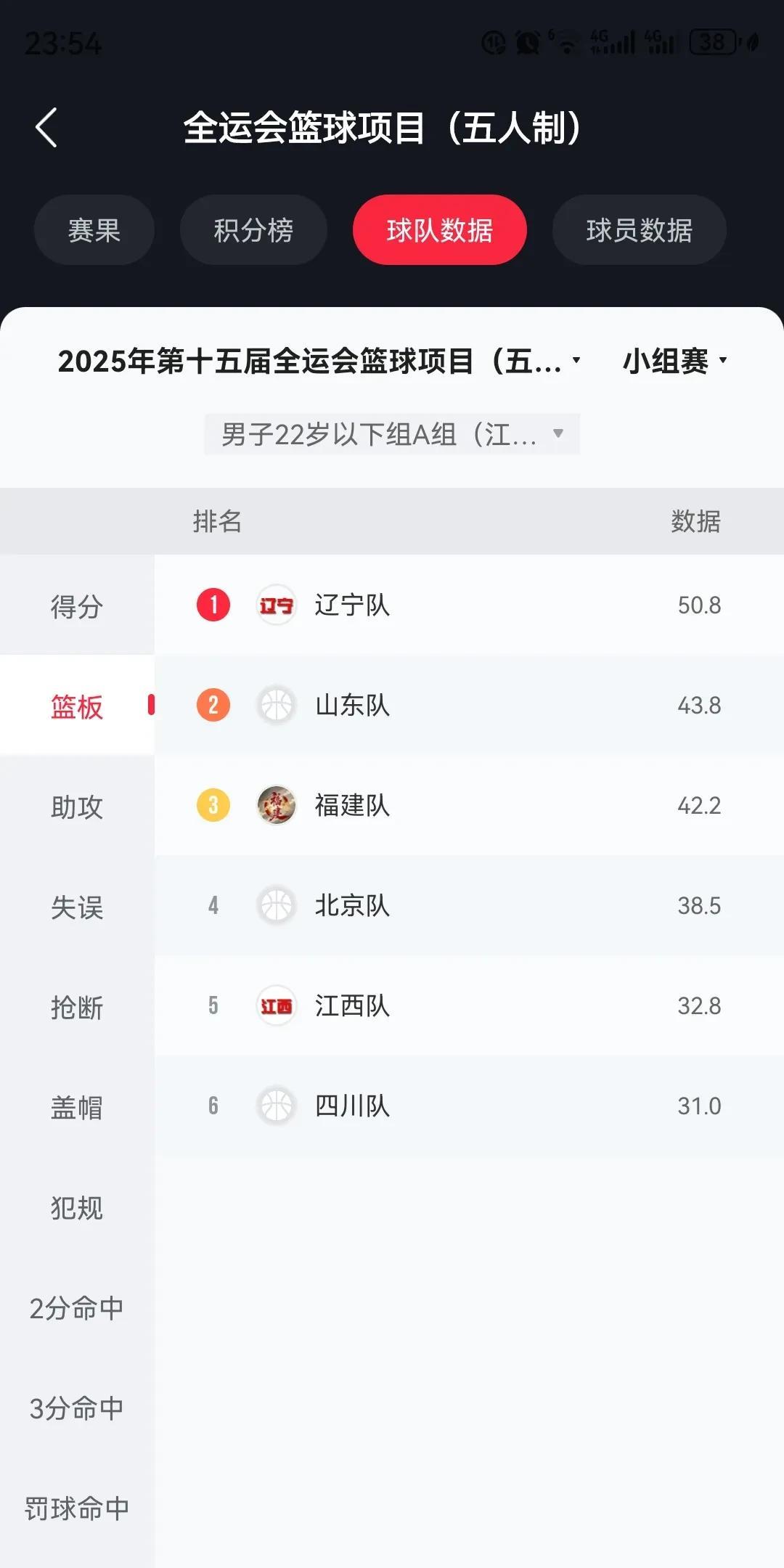Switch to the 赛果 tab
Viewport: 784px width, 1568px height.
(x=94, y=230)
